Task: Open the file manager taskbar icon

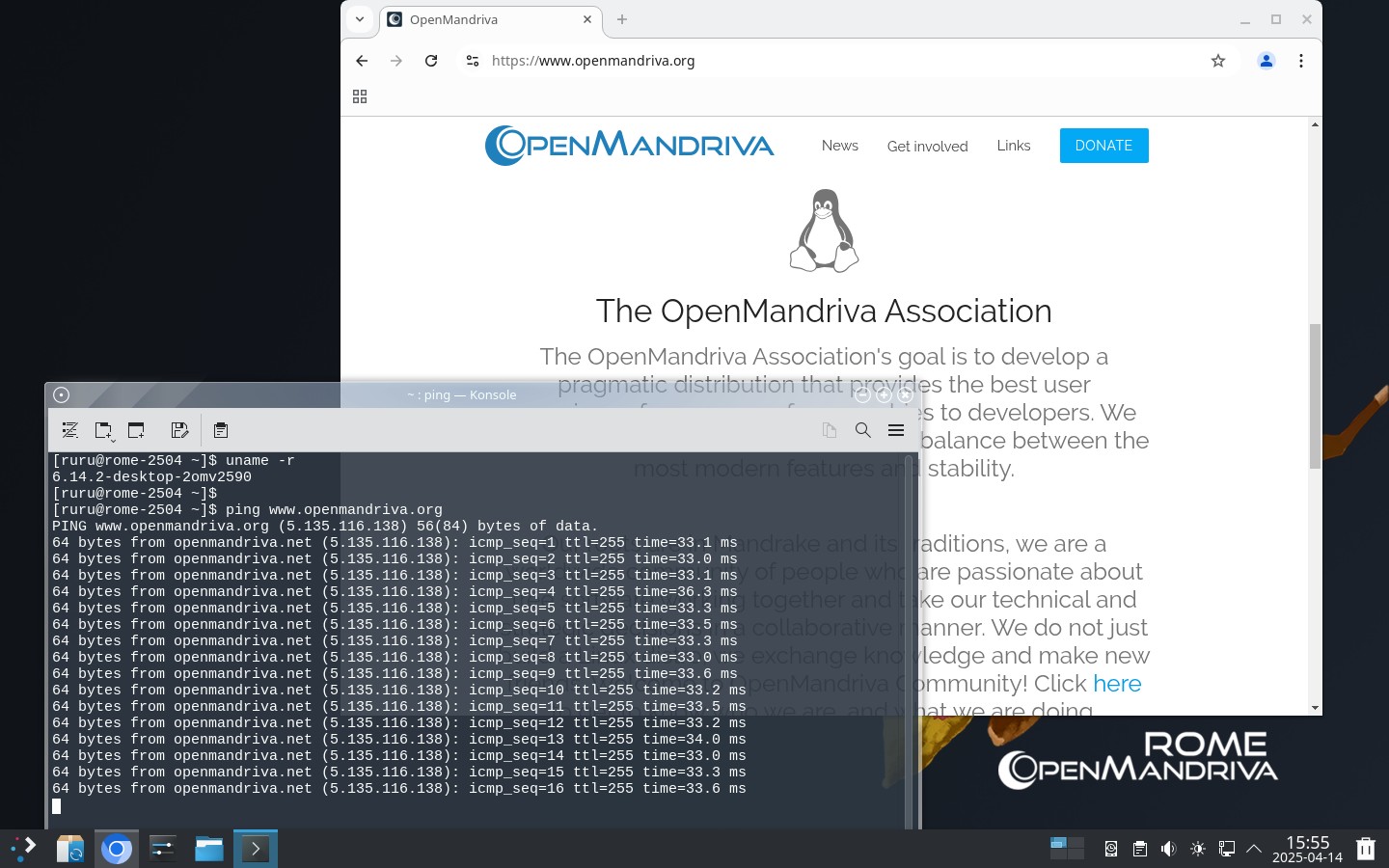Action: [x=209, y=849]
